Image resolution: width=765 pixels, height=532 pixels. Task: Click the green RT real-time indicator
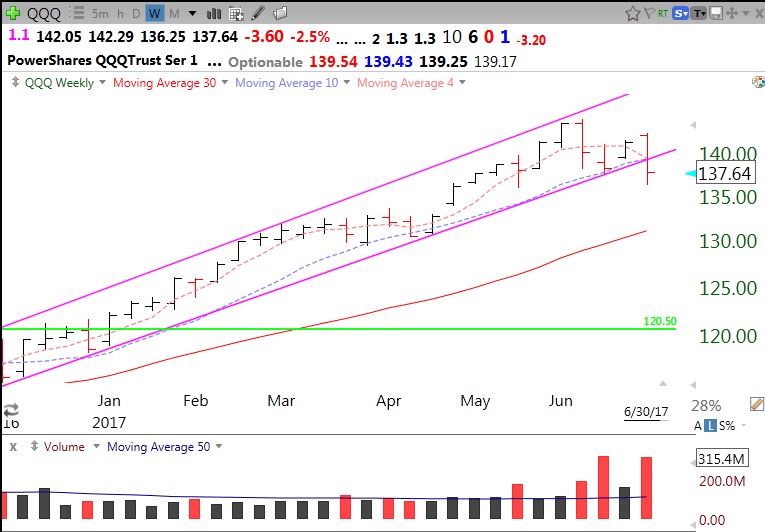click(x=662, y=13)
